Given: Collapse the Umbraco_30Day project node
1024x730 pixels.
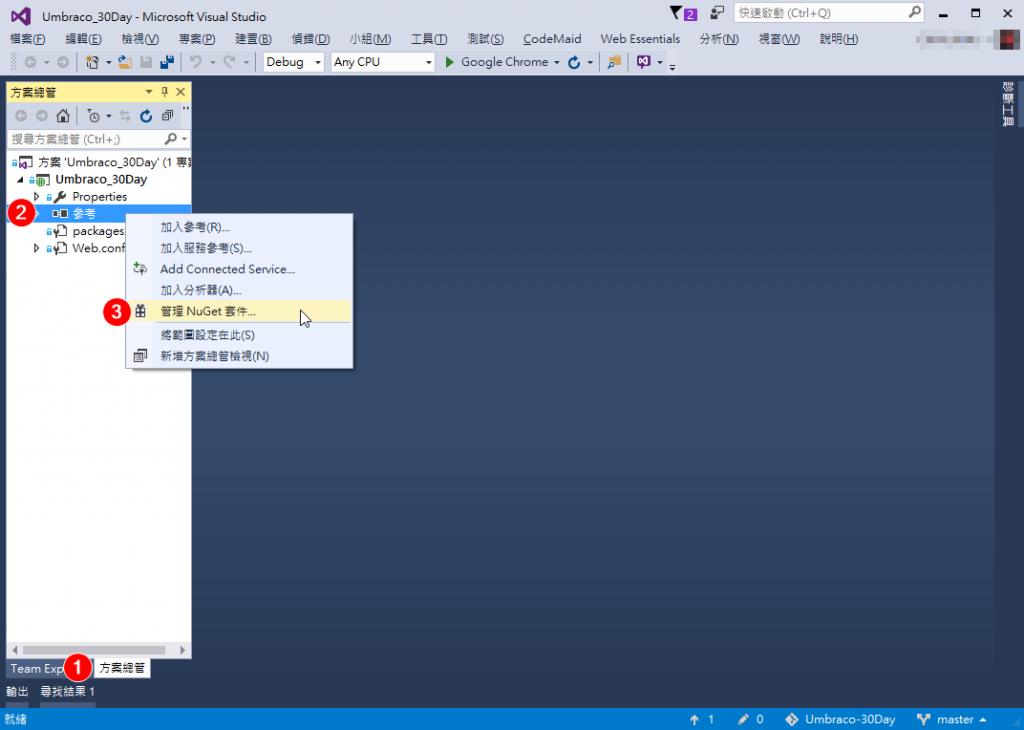Looking at the screenshot, I should coord(20,179).
